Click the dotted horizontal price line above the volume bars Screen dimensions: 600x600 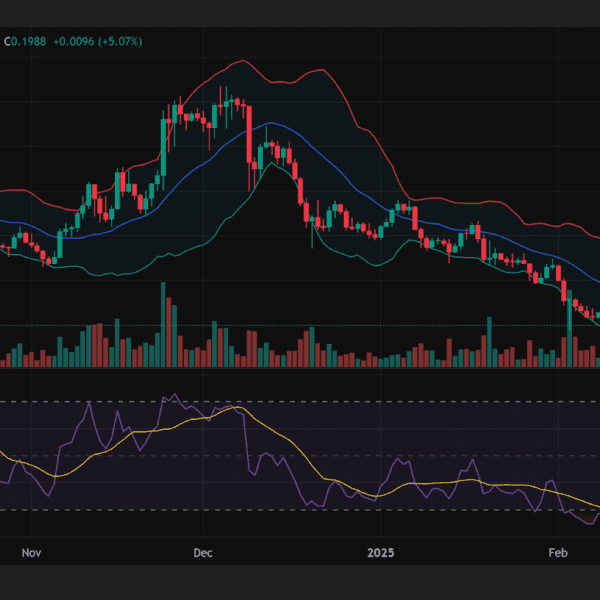[300, 325]
